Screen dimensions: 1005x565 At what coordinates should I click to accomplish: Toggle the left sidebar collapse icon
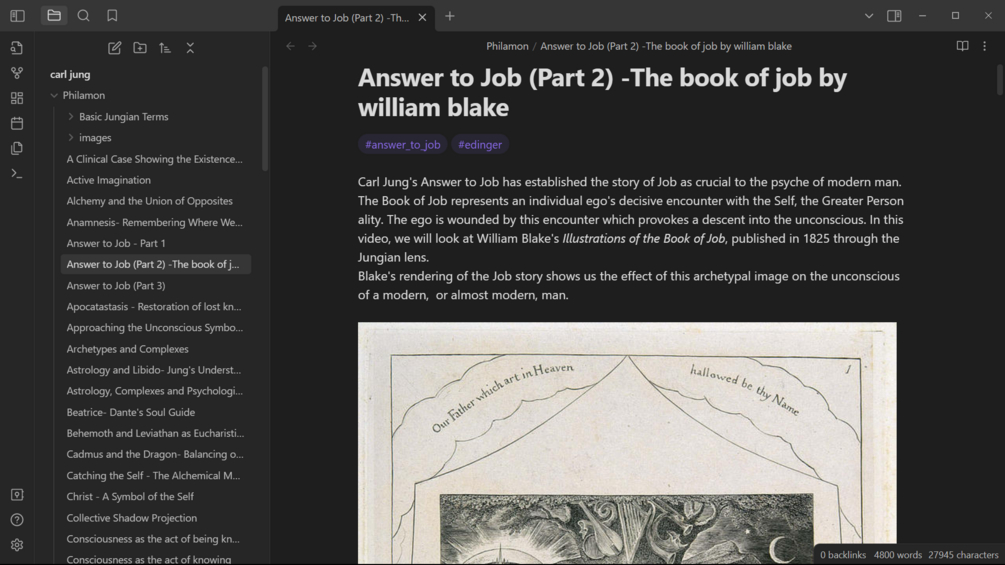[17, 16]
